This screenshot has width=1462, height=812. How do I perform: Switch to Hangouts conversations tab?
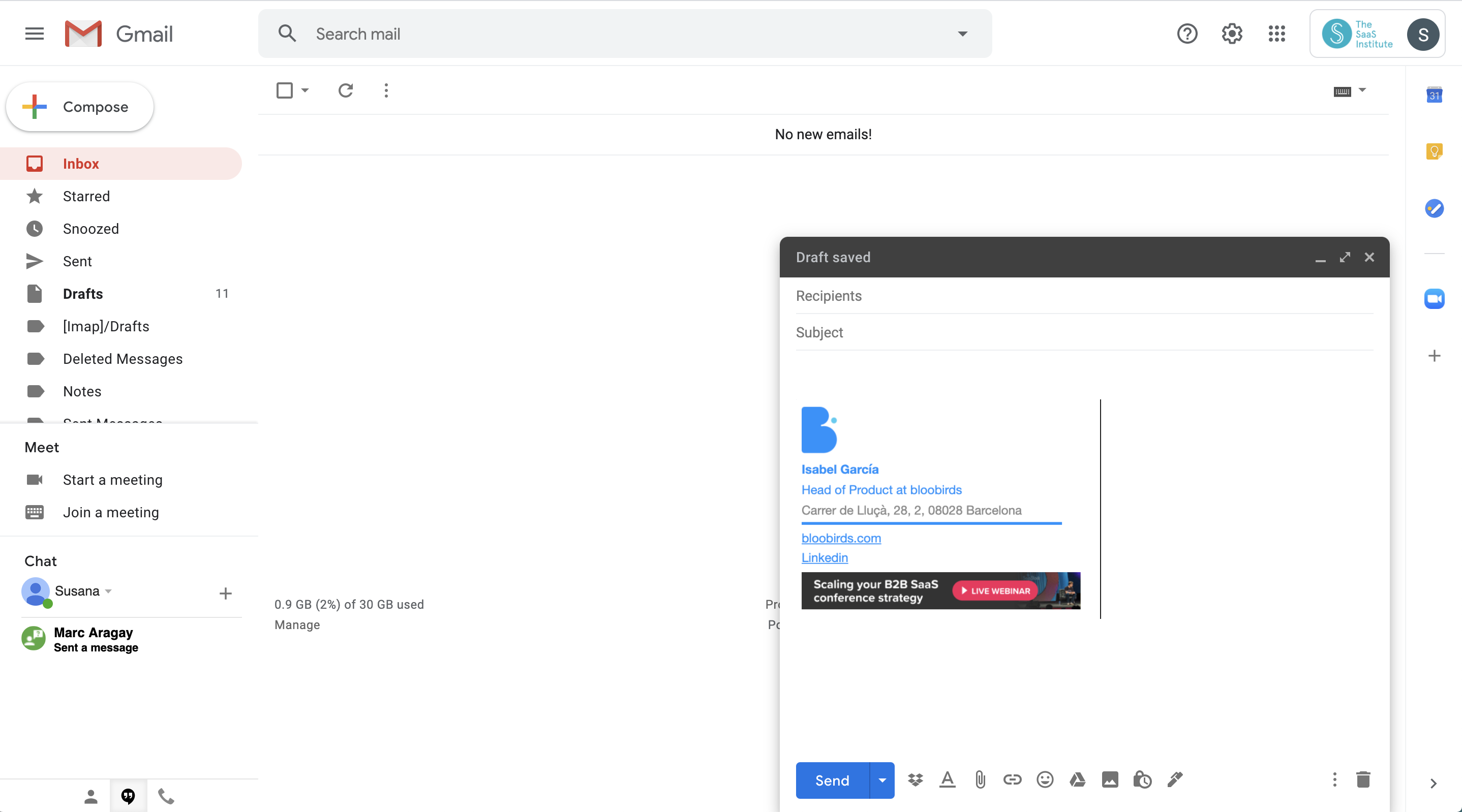(x=128, y=797)
